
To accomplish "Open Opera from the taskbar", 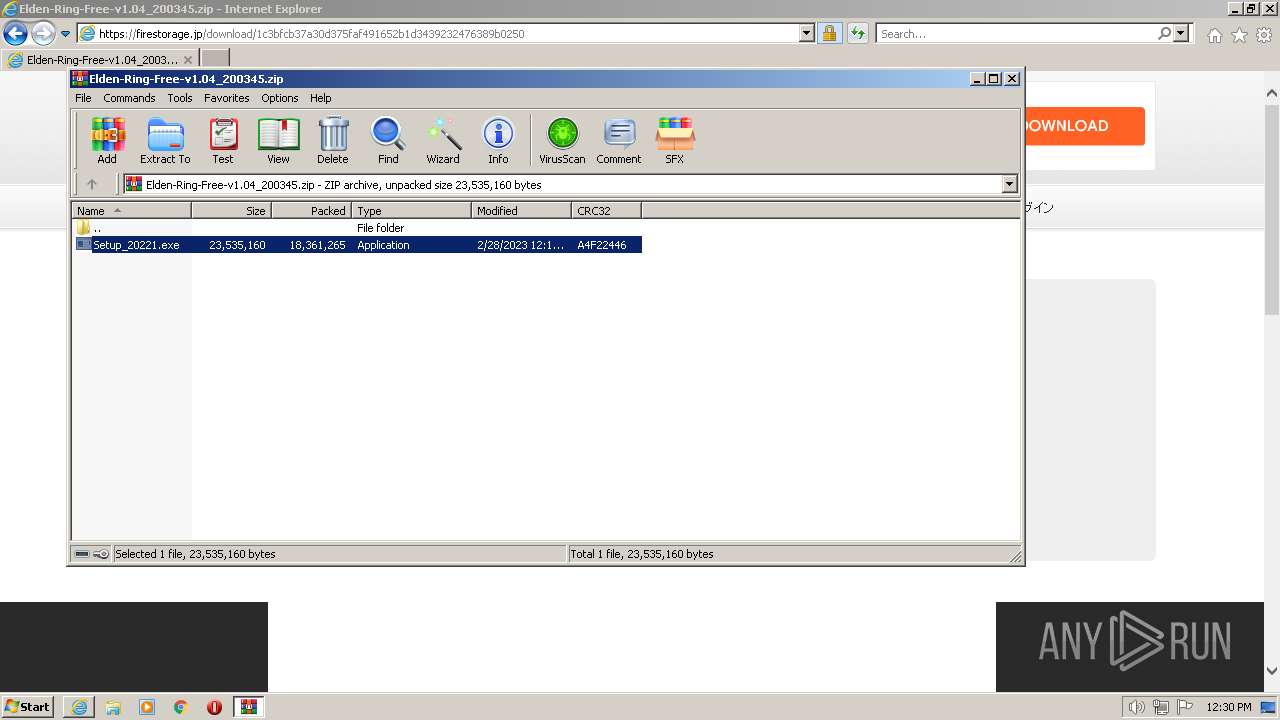I will pyautogui.click(x=214, y=707).
